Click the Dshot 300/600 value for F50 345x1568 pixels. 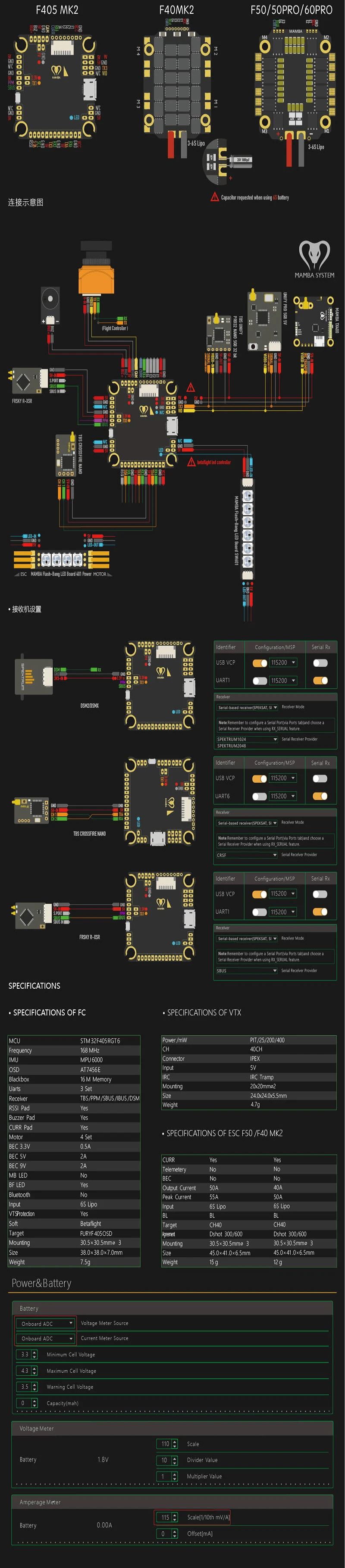tap(226, 1234)
